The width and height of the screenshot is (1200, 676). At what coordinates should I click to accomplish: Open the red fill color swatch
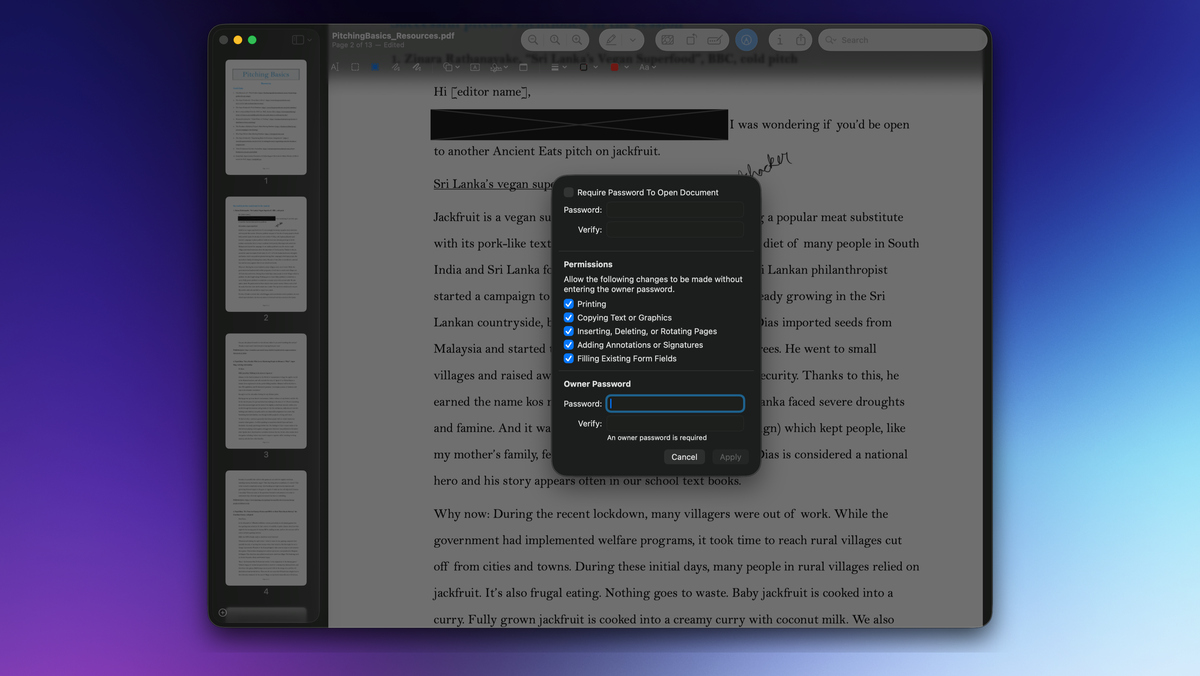[615, 68]
